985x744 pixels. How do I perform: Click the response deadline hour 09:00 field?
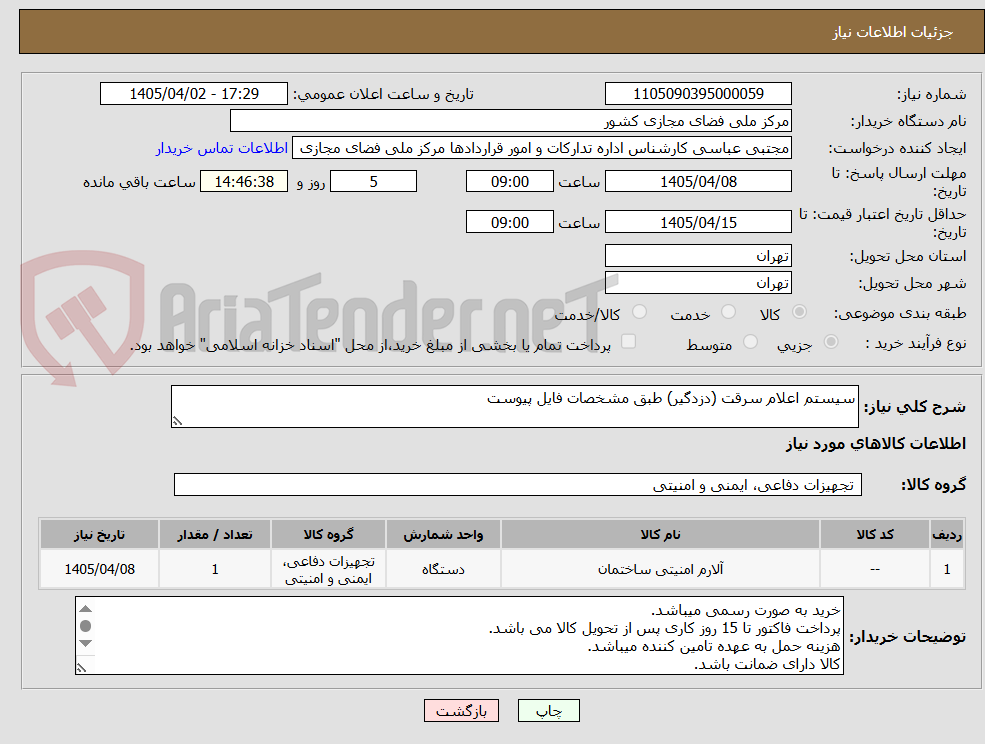(509, 182)
